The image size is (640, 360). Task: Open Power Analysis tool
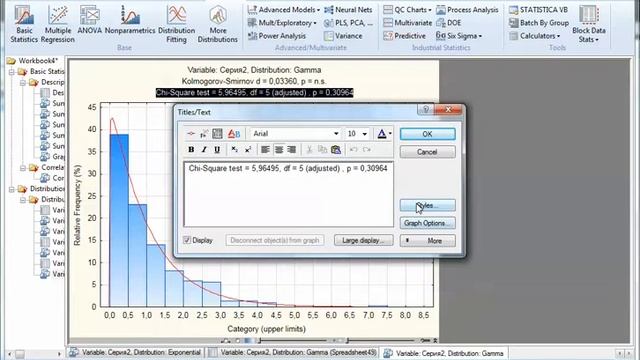coord(277,36)
